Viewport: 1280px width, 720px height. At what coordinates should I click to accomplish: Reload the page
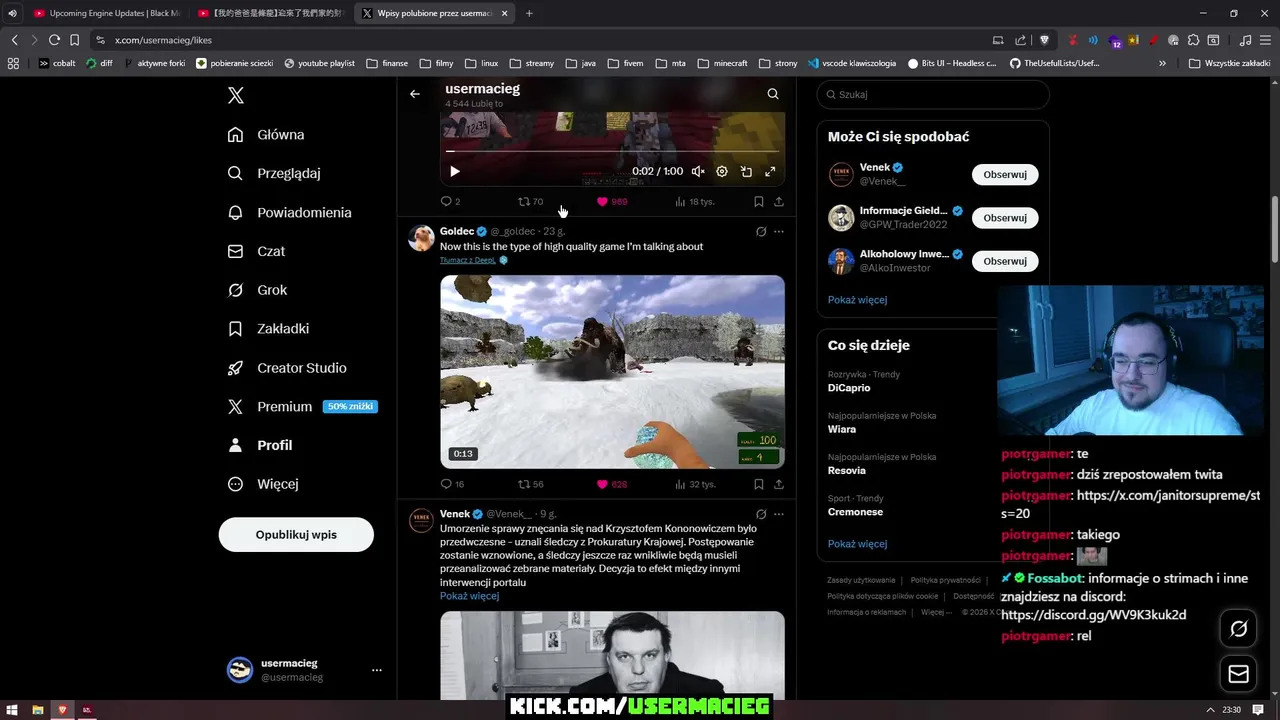point(54,40)
